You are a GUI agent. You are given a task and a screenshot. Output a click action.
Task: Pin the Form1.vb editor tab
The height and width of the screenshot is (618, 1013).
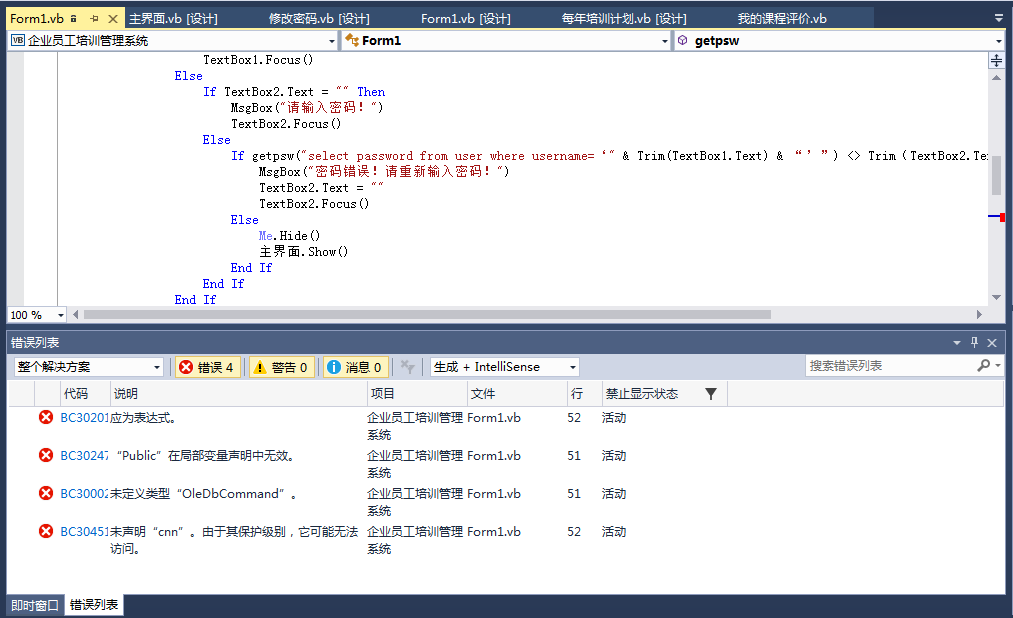click(94, 19)
